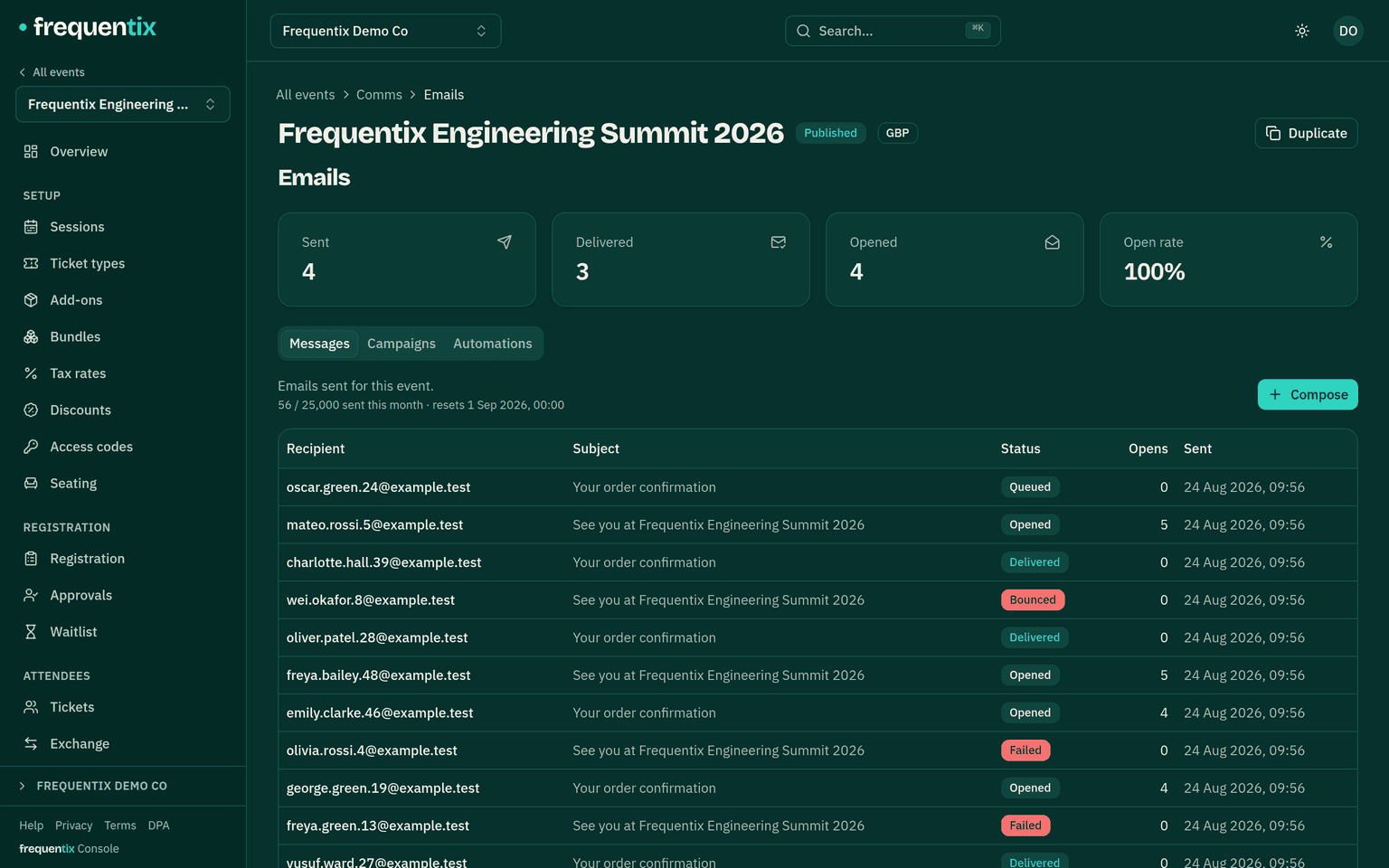Click Failed badge for freya.green.13
Screen dimensions: 1389x868
tap(1025, 826)
